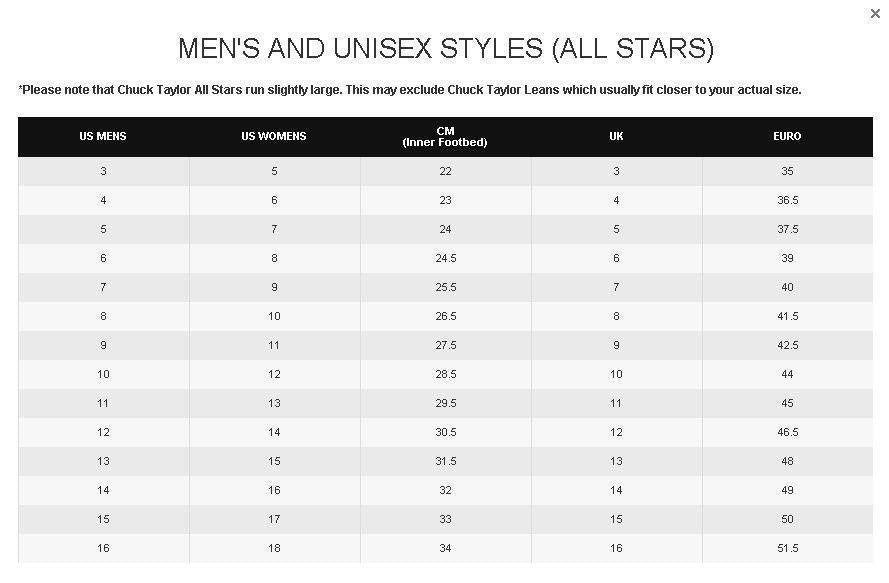Image resolution: width=889 pixels, height=583 pixels.
Task: Click the UK column header
Action: [x=616, y=136]
